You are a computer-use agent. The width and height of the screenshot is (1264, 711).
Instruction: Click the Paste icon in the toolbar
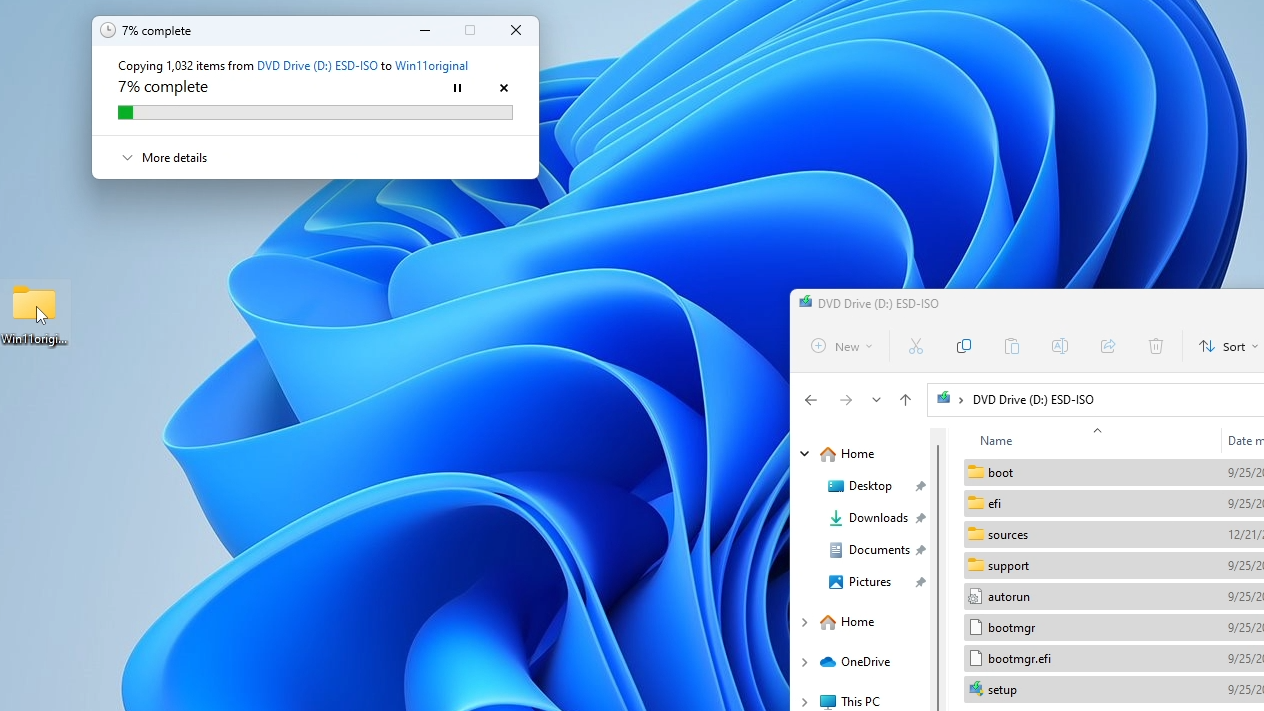tap(1011, 346)
